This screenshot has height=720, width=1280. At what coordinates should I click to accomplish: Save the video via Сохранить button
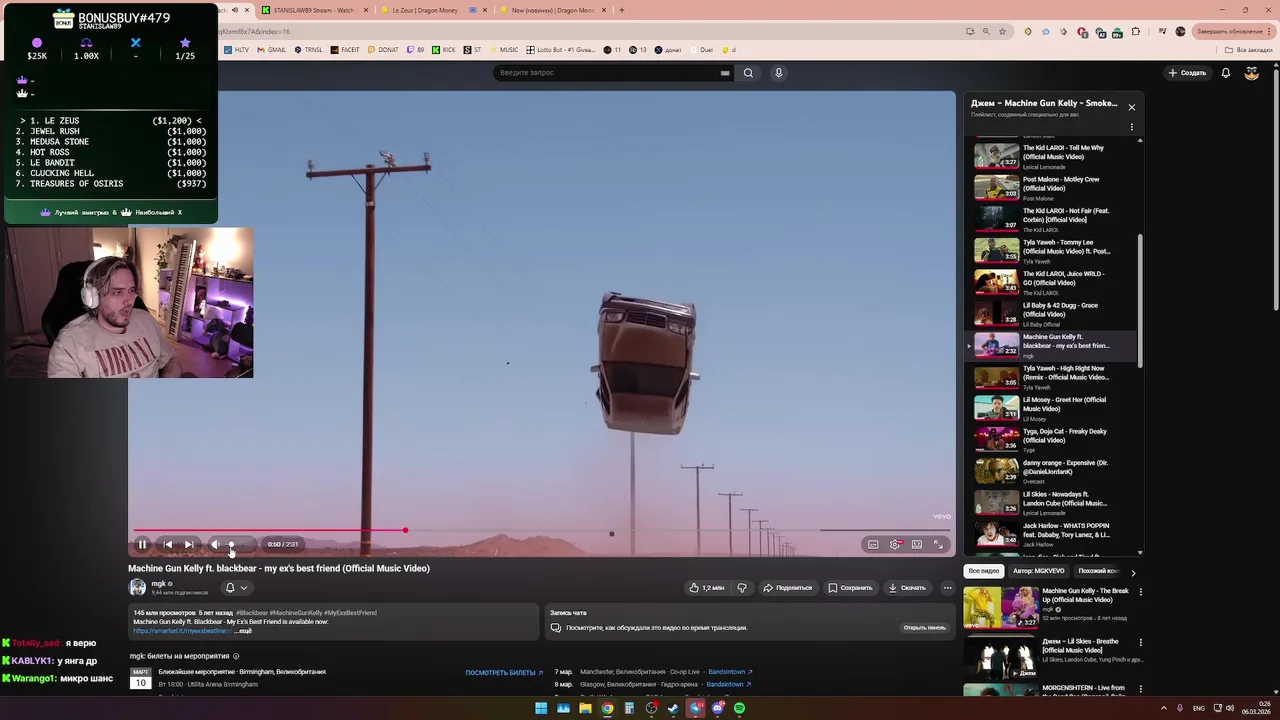pos(851,588)
